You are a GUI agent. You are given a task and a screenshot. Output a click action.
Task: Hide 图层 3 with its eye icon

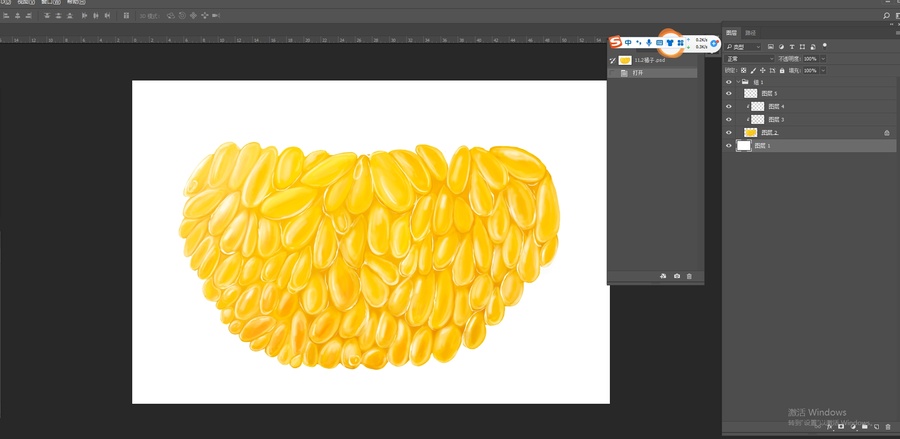click(x=729, y=119)
